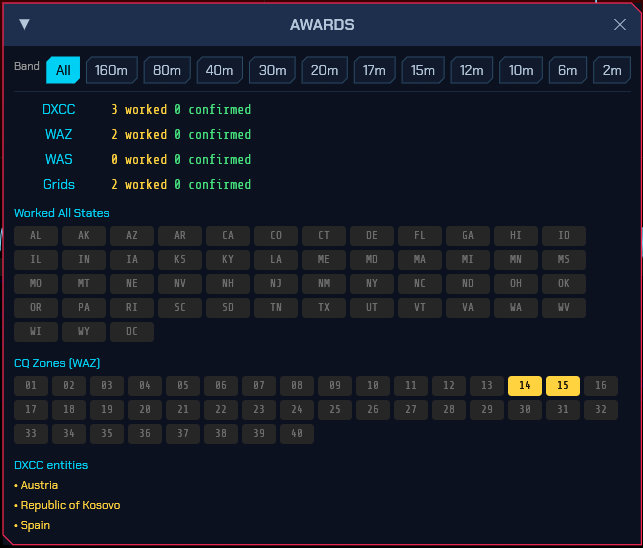This screenshot has height=548, width=643.
Task: Select the 6m band filter
Action: tap(568, 70)
